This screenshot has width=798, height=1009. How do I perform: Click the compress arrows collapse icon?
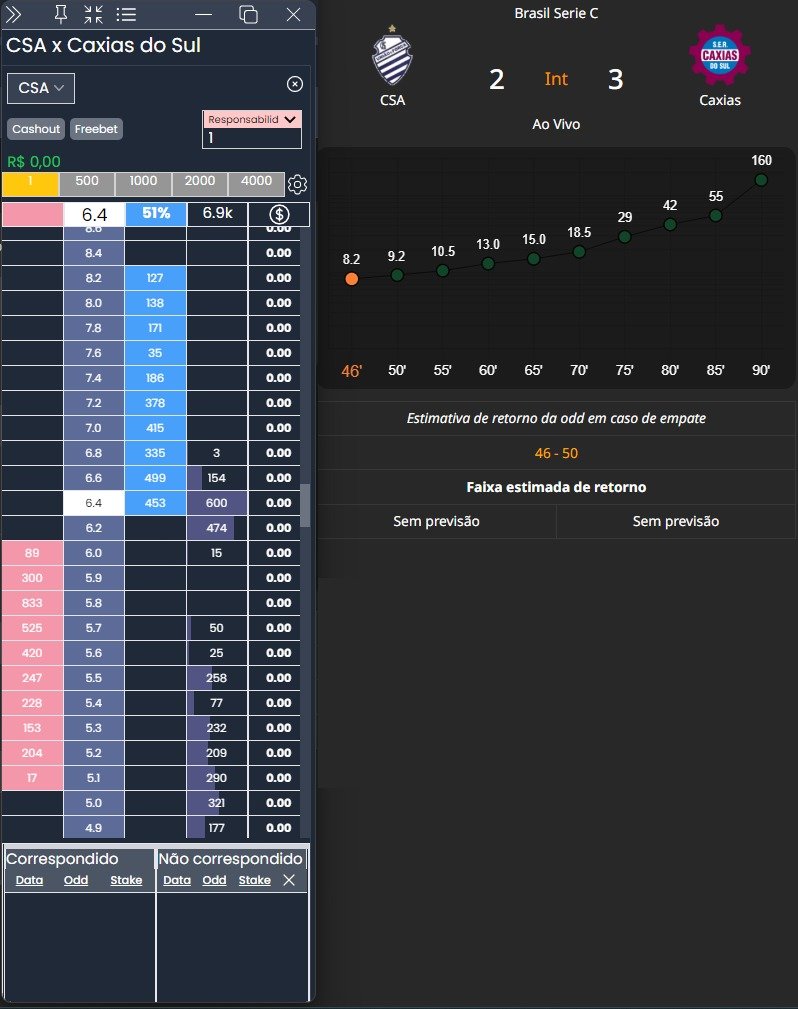coord(93,14)
